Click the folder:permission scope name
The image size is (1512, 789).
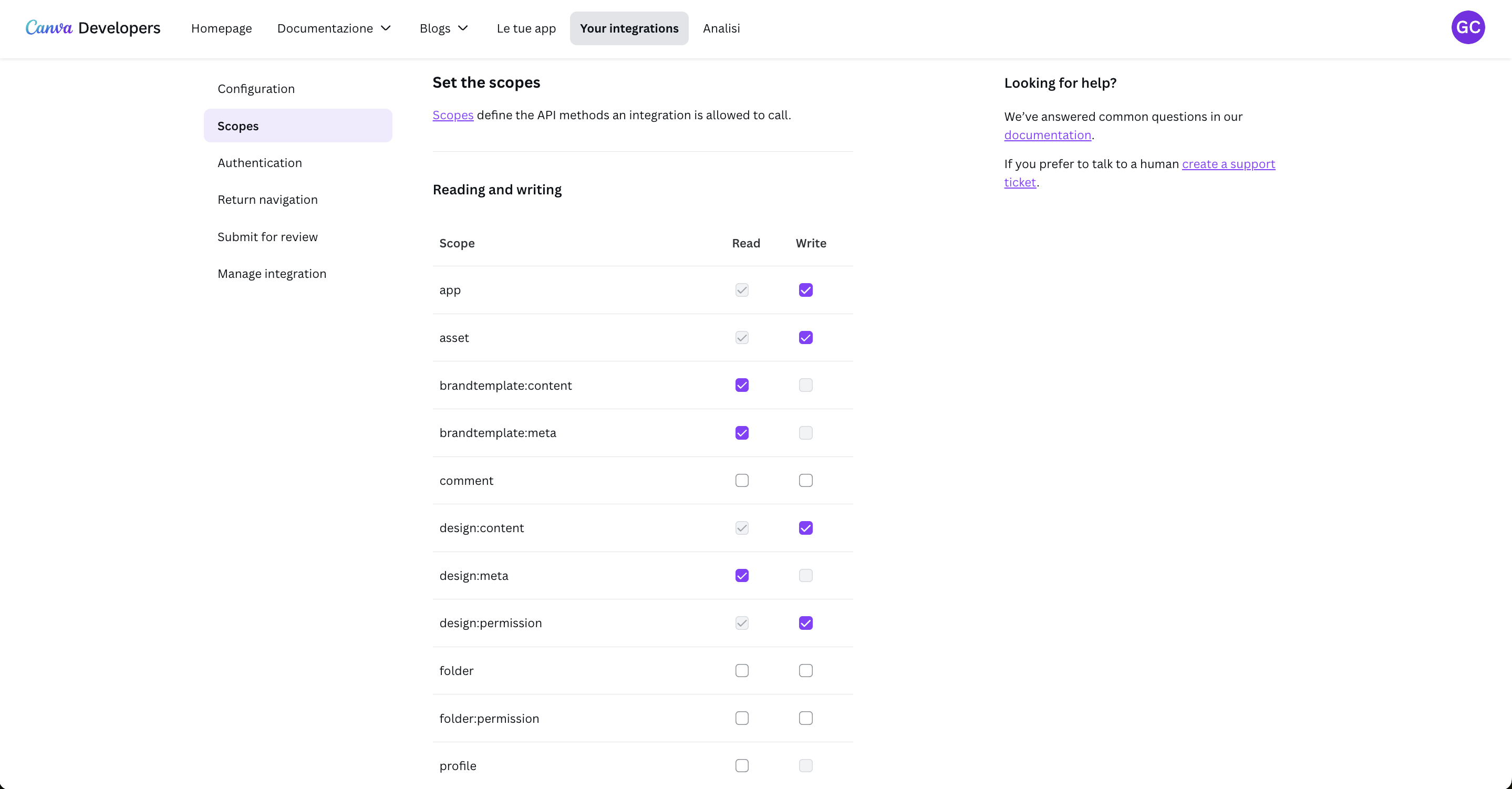[489, 718]
